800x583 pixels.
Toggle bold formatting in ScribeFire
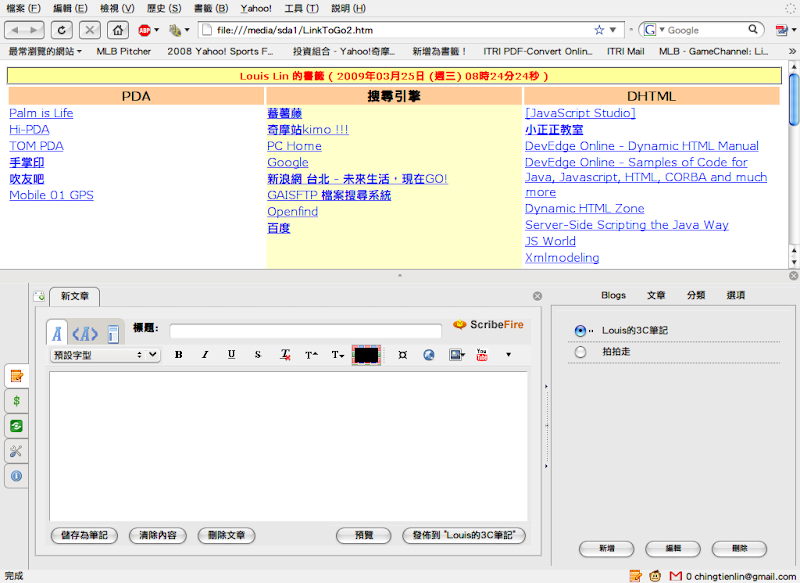tap(179, 354)
